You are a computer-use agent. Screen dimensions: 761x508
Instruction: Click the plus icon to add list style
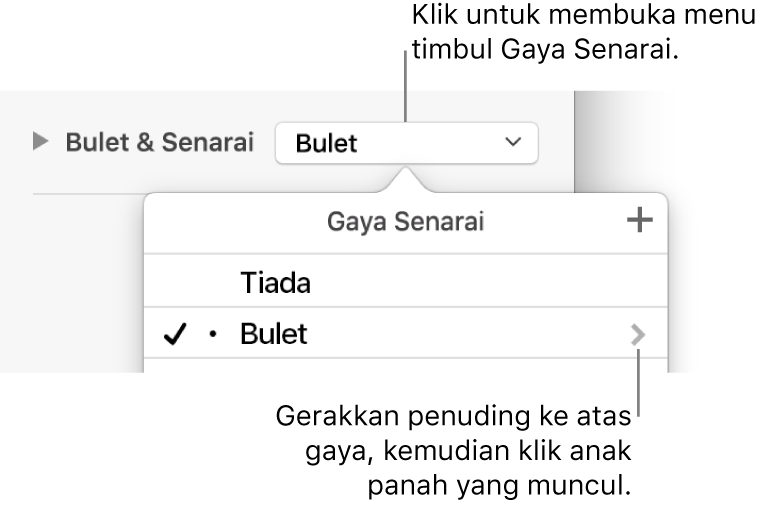[637, 222]
